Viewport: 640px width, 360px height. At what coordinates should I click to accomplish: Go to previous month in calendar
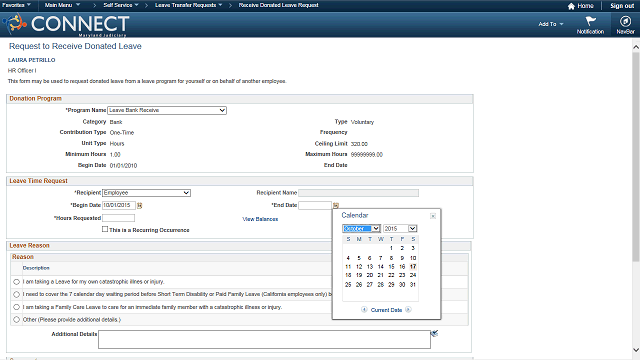click(364, 310)
